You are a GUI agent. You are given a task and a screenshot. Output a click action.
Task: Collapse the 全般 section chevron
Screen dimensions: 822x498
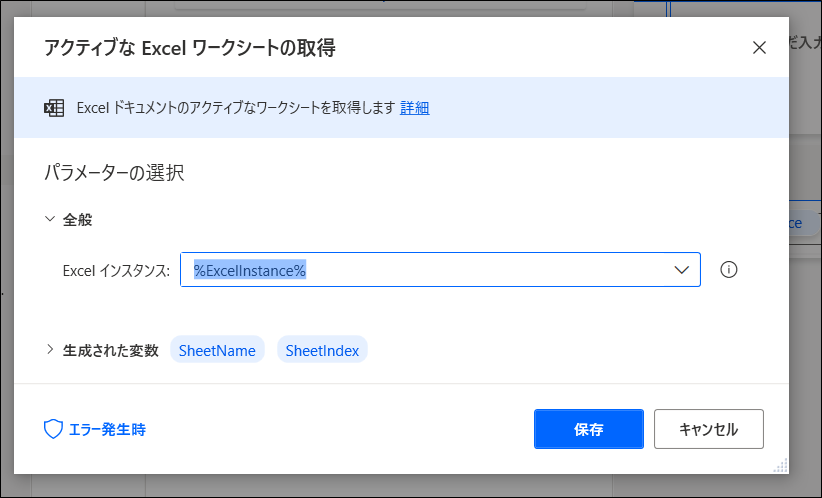pos(50,219)
